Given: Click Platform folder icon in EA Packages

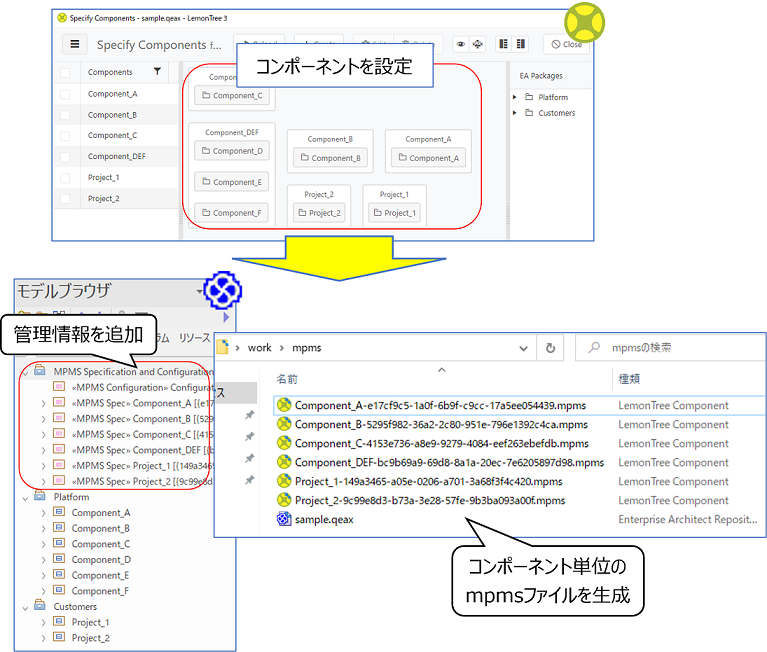Looking at the screenshot, I should pos(529,97).
